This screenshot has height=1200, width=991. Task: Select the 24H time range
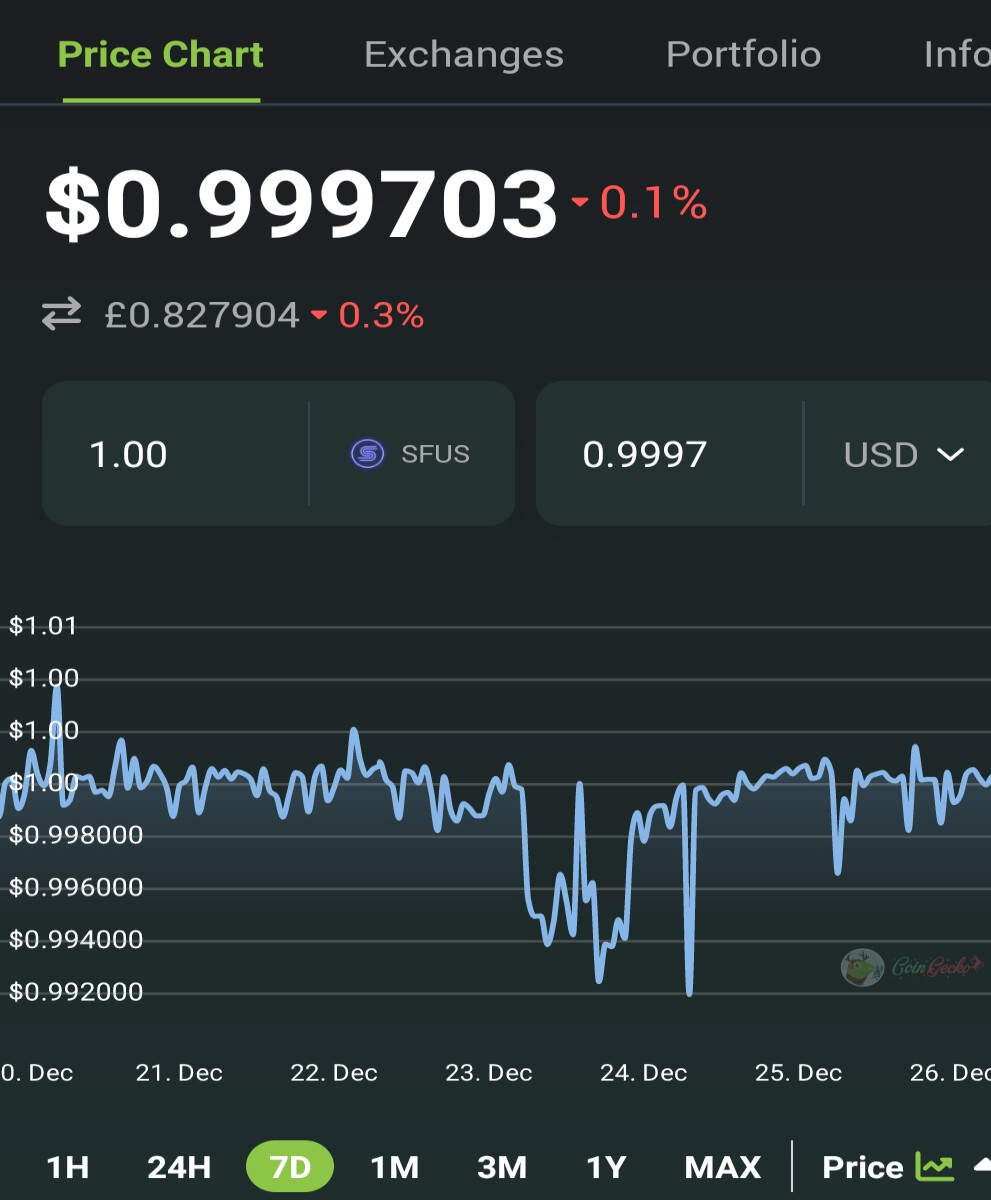coord(179,1167)
